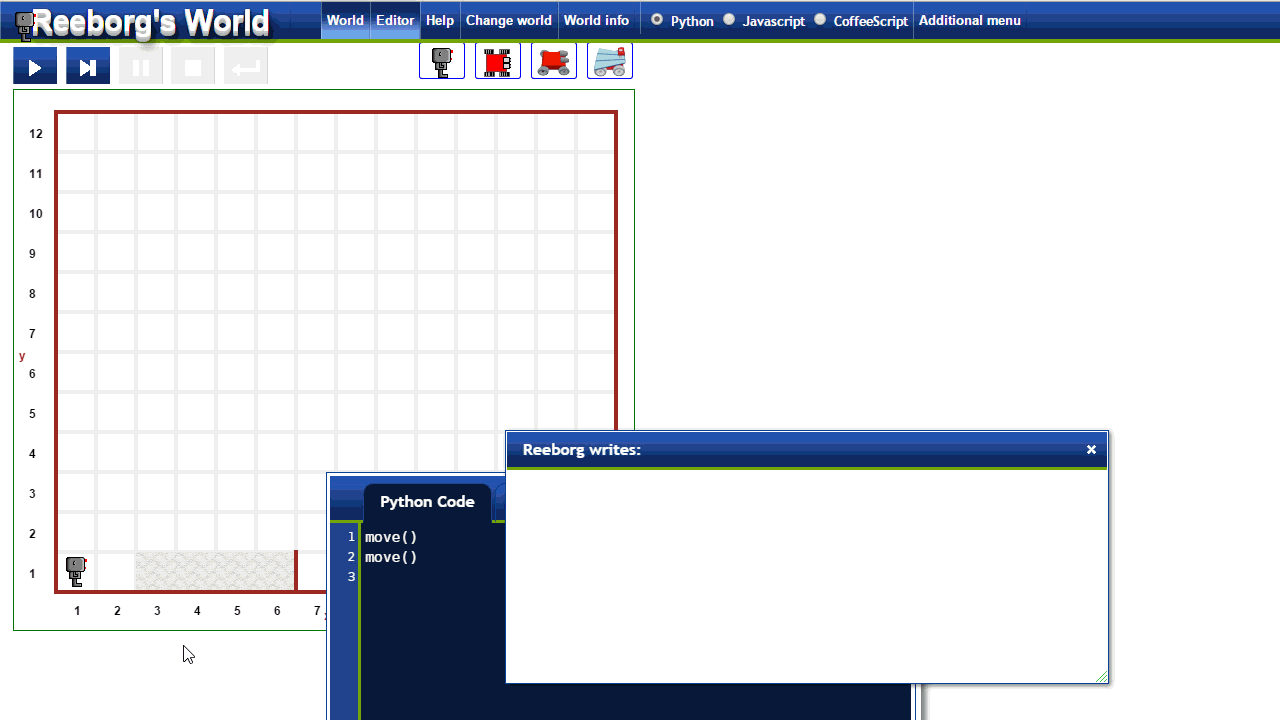Click the Reeborg writes title bar
The width and height of the screenshot is (1280, 720).
807,450
